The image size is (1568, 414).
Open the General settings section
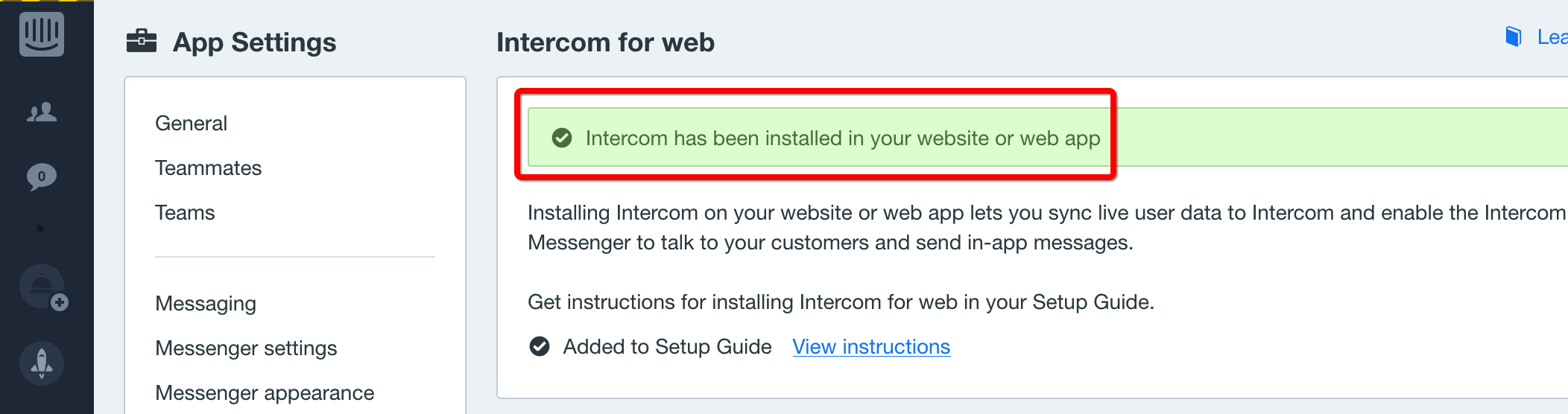pos(191,124)
